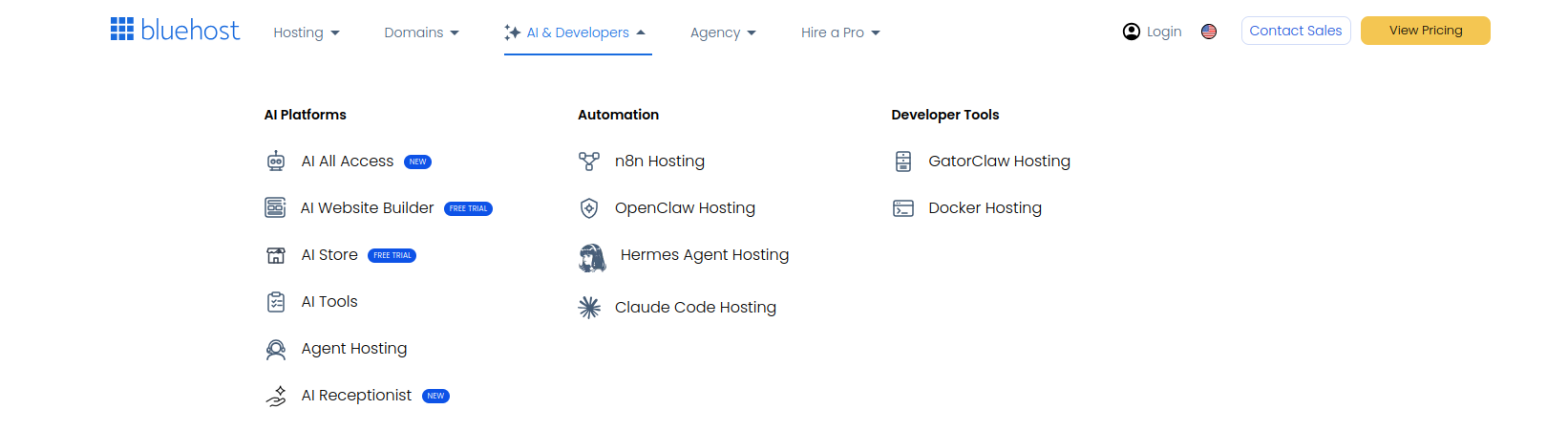This screenshot has width=1568, height=431.
Task: Click the sparkle icon beside AI & Developers
Action: point(513,32)
